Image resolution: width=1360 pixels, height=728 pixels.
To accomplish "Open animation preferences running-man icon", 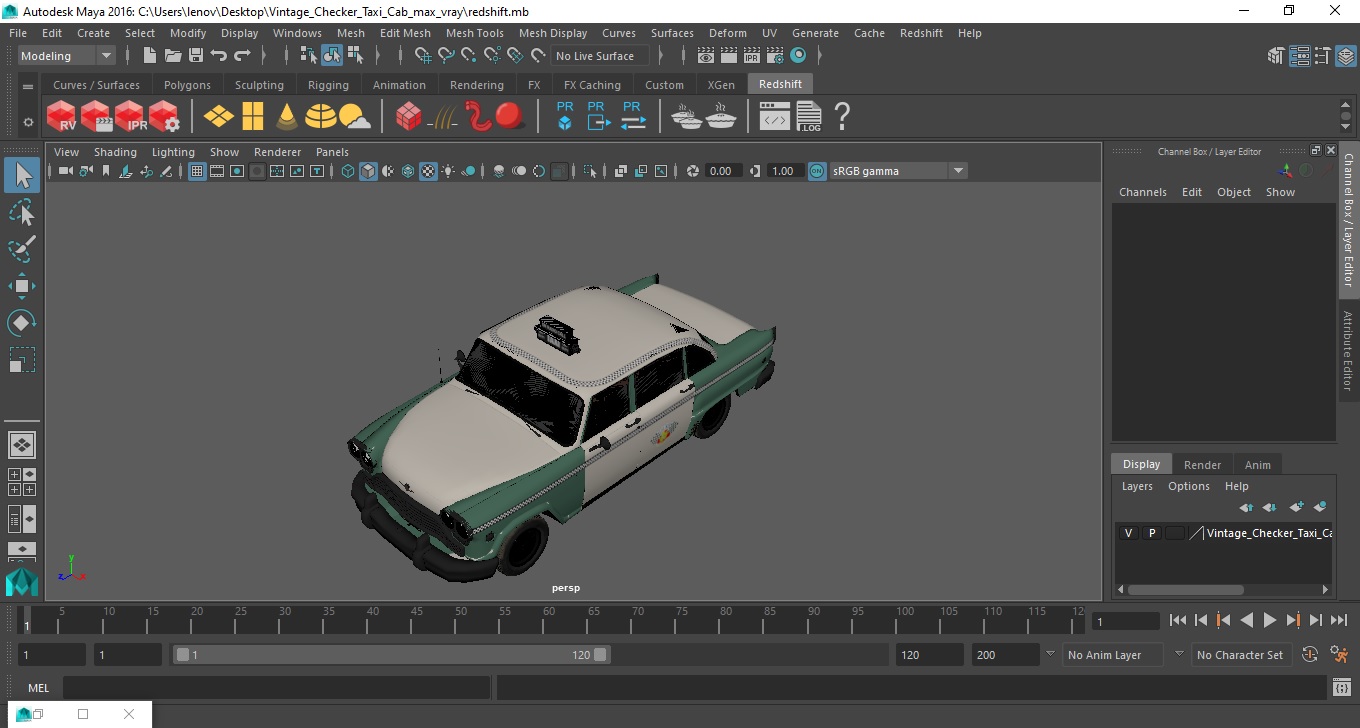I will tap(1340, 655).
